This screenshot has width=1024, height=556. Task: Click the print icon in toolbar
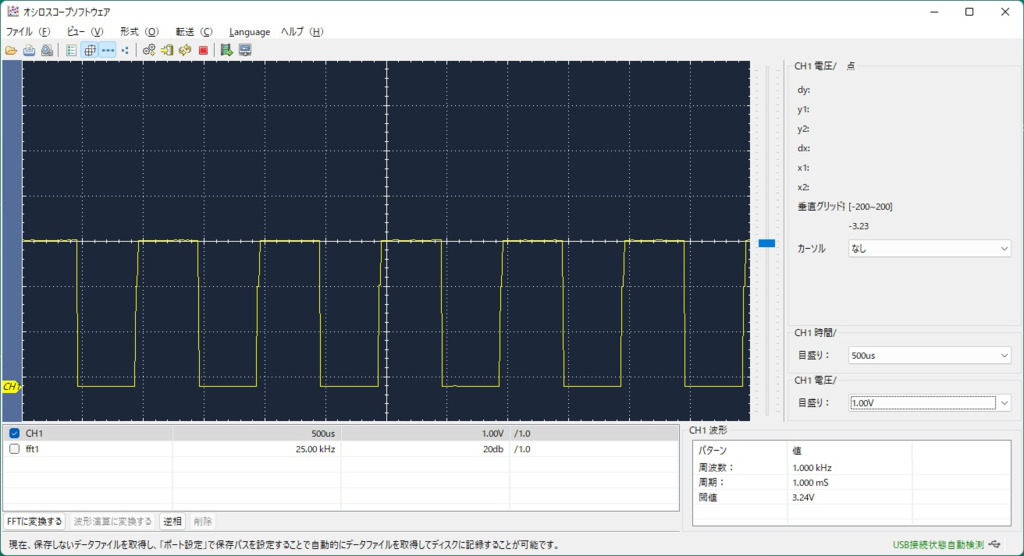point(29,50)
